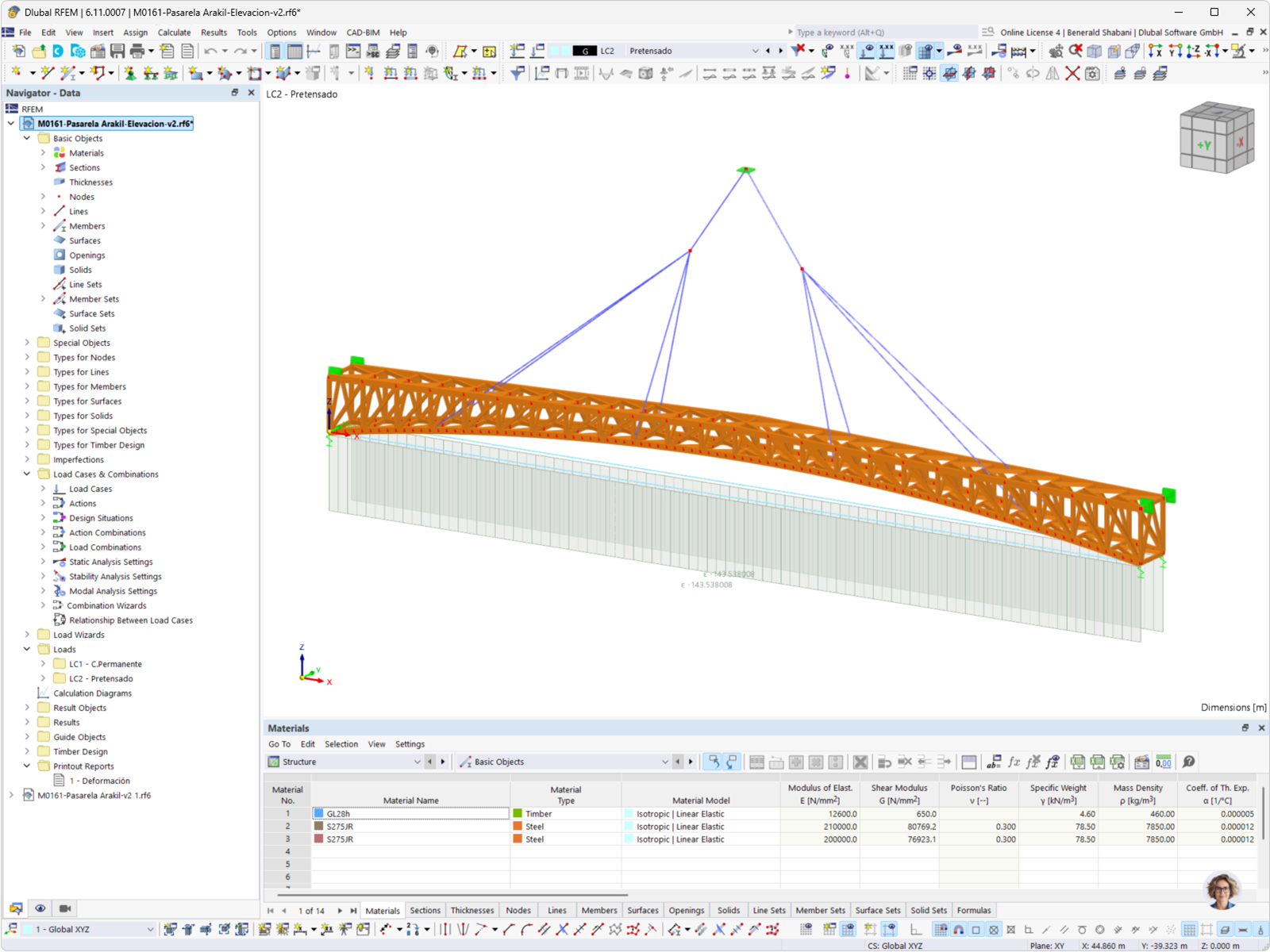Switch to the Sections tab
Screen dimensions: 1270x952
(x=425, y=911)
